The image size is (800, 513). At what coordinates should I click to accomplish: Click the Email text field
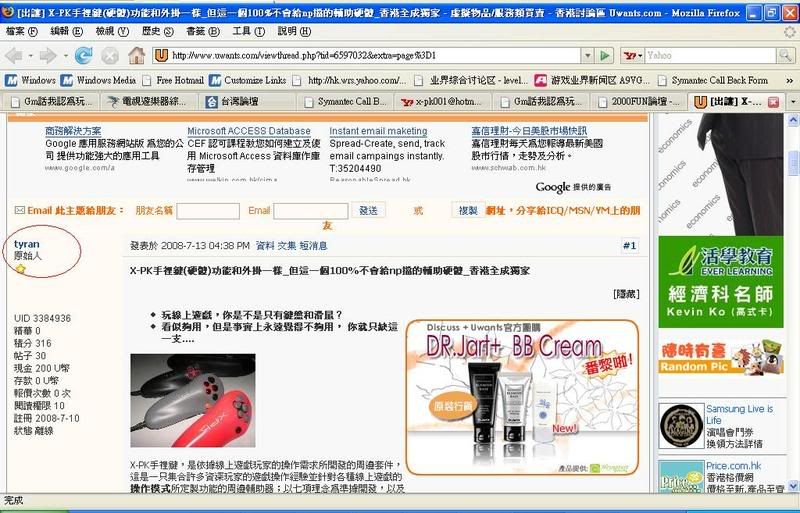coord(311,211)
